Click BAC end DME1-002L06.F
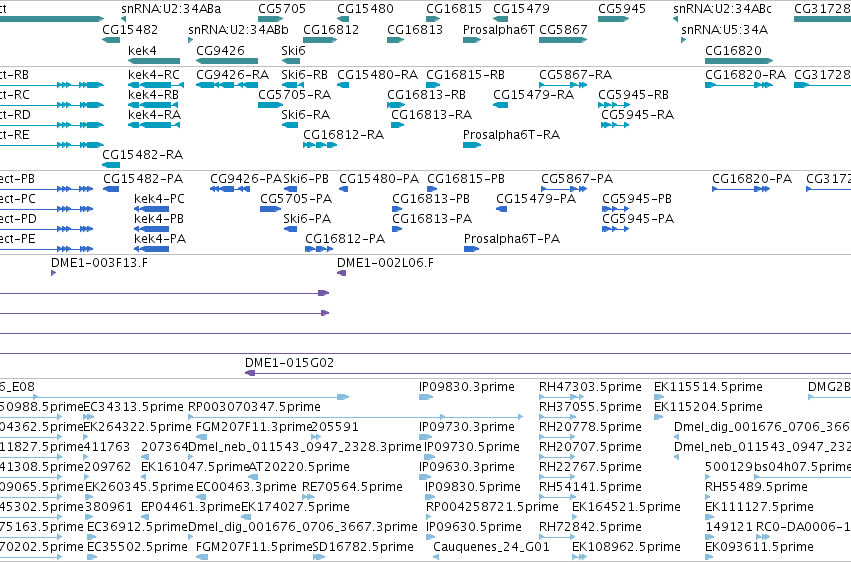851x562 pixels. (385, 263)
